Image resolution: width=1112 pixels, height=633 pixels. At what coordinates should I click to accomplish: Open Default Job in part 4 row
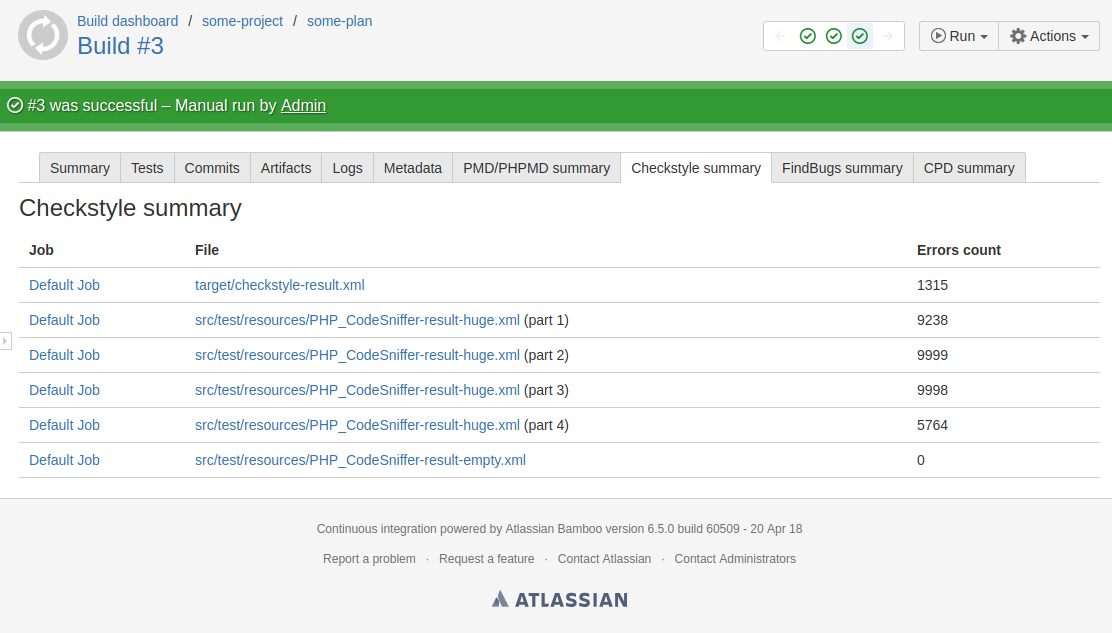tap(65, 425)
